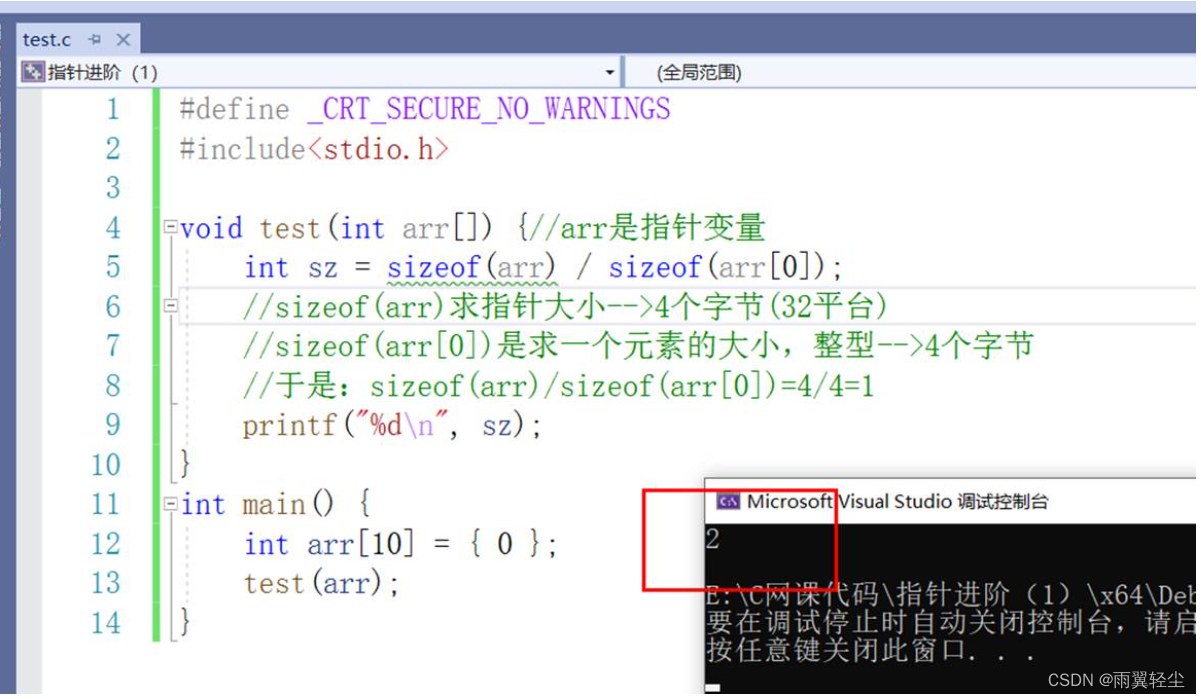This screenshot has height=699, width=1201.
Task: Click the test(arr); call
Action: (x=321, y=584)
